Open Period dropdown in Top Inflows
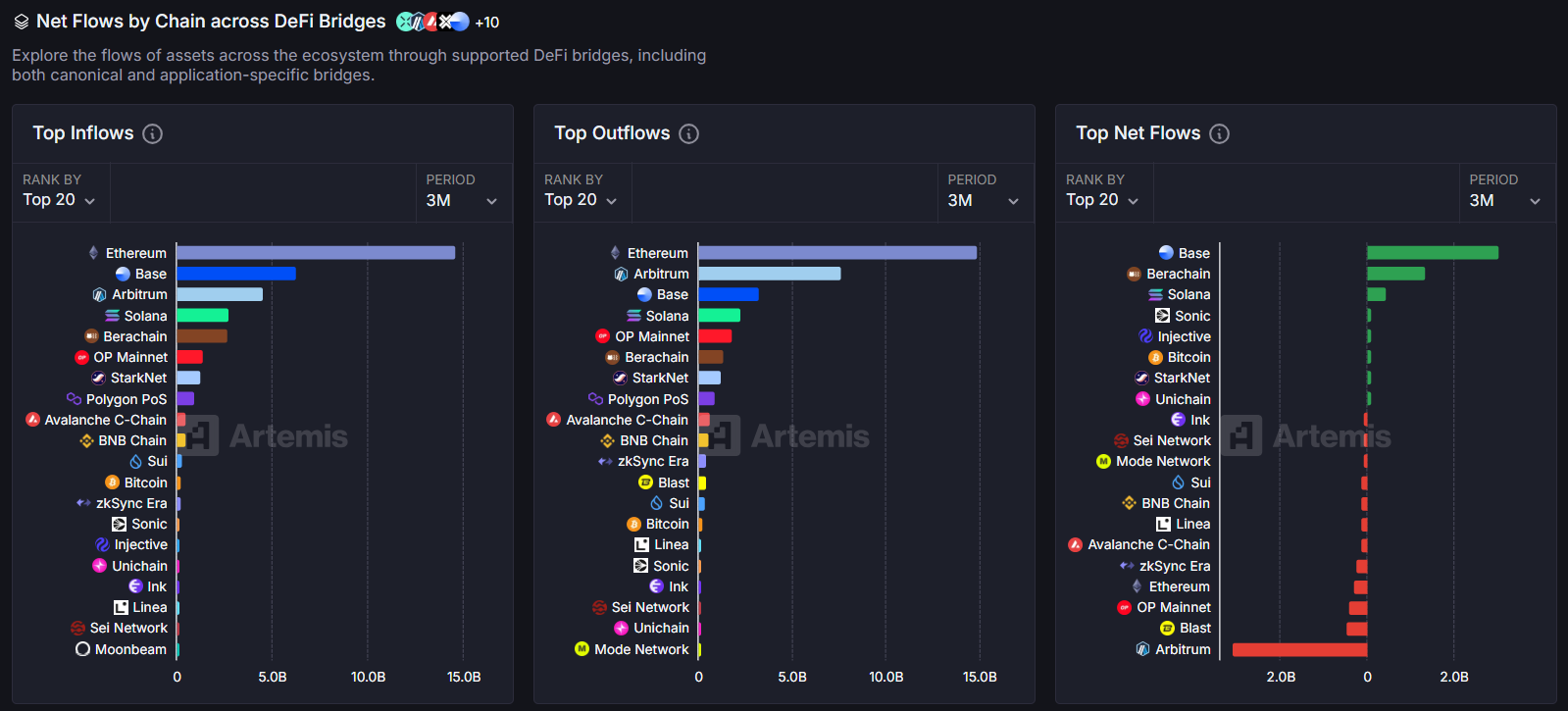 [463, 191]
